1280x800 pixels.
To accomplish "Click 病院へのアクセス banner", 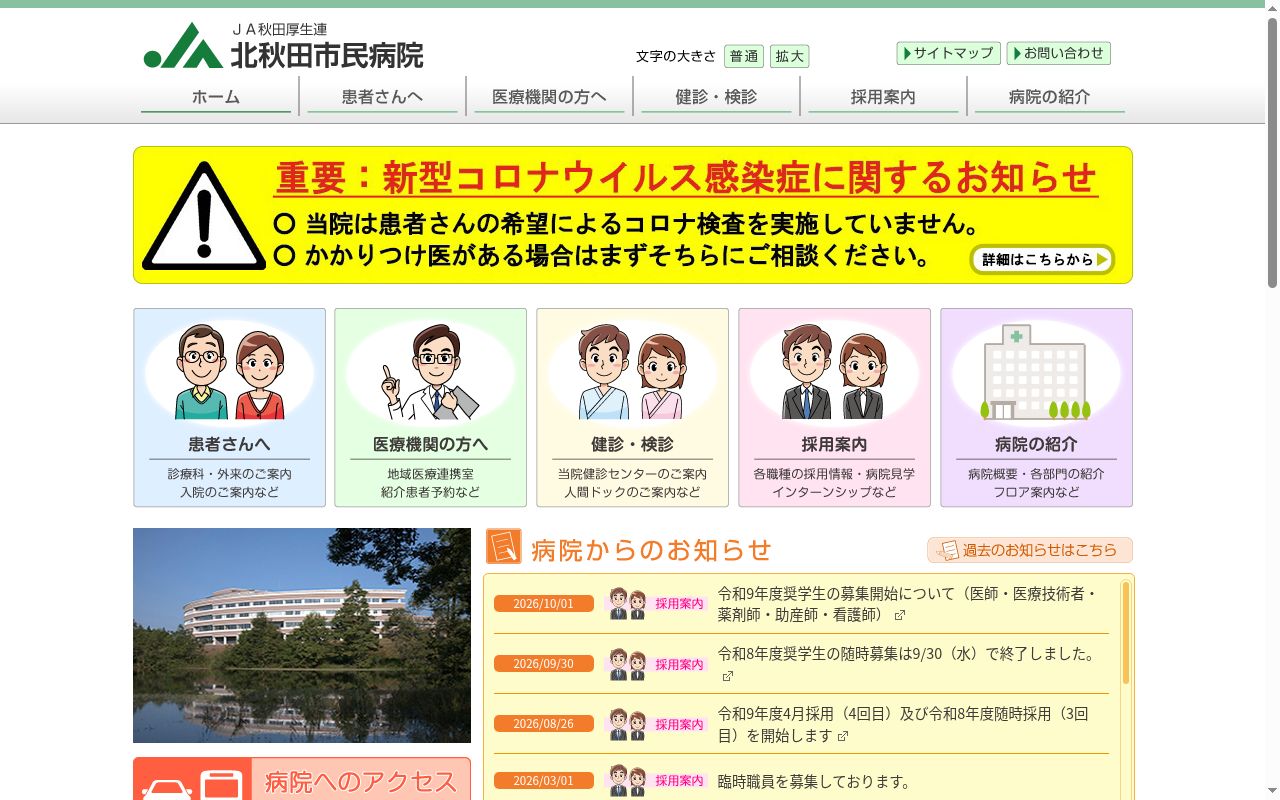I will (x=302, y=779).
